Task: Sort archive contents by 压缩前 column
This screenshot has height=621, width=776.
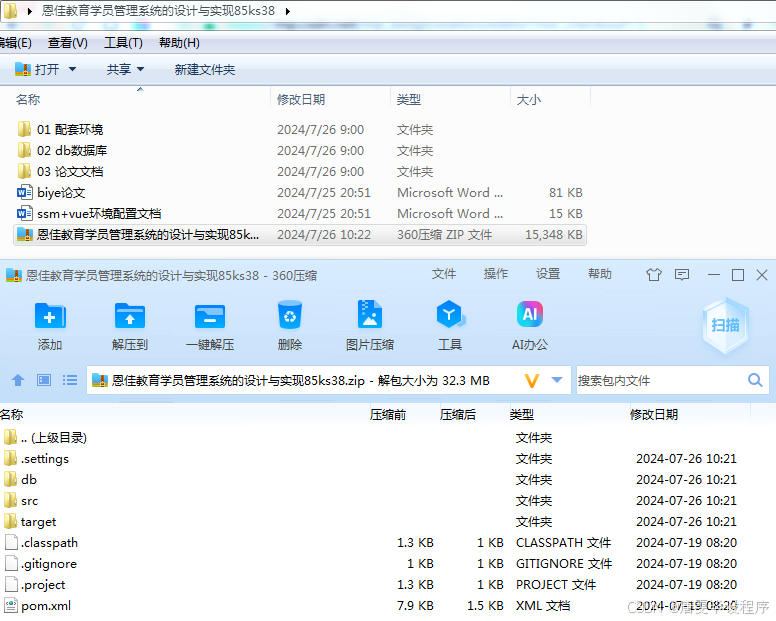Action: pos(388,414)
